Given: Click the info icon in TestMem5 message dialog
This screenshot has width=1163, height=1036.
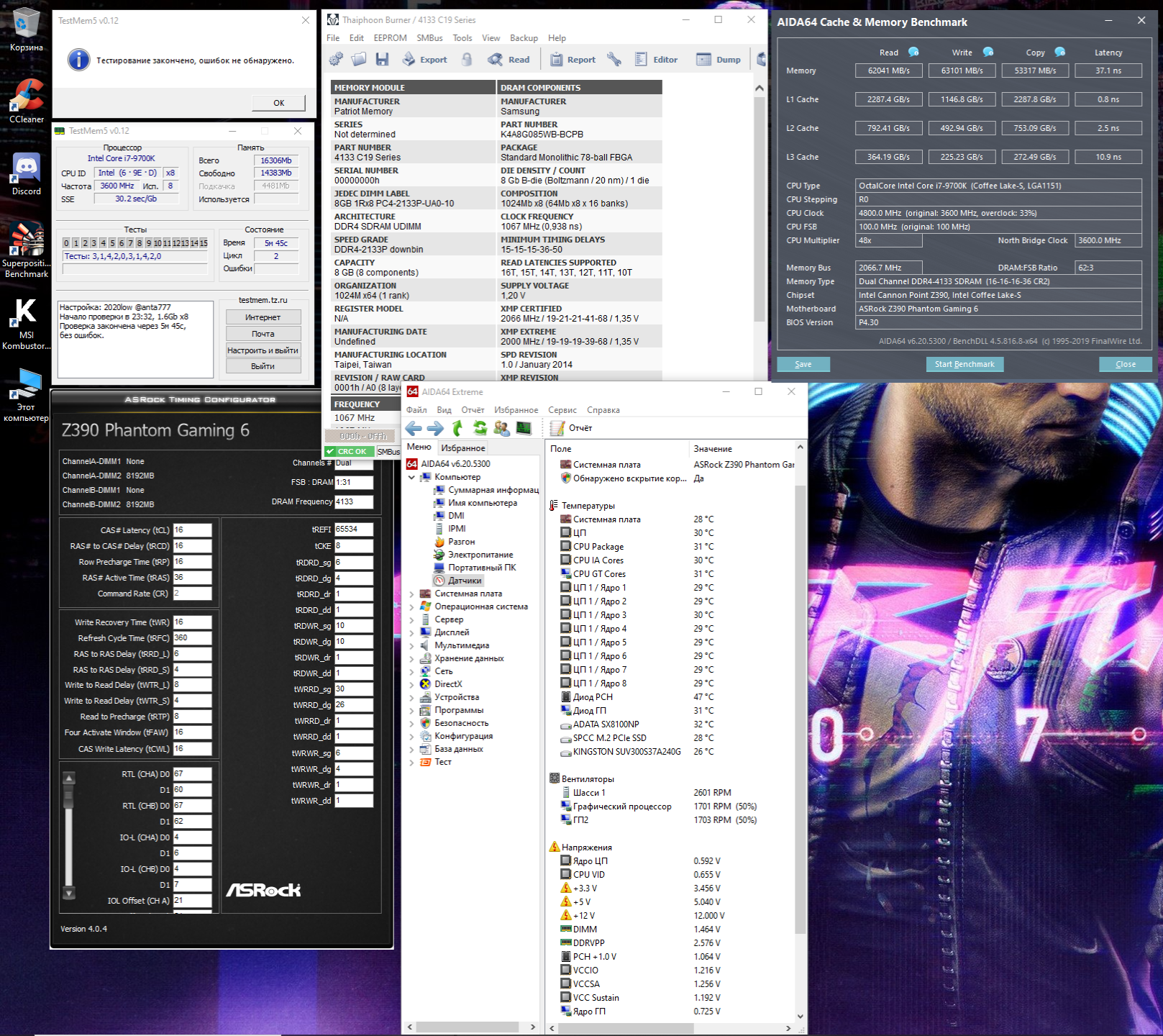Looking at the screenshot, I should click(79, 60).
